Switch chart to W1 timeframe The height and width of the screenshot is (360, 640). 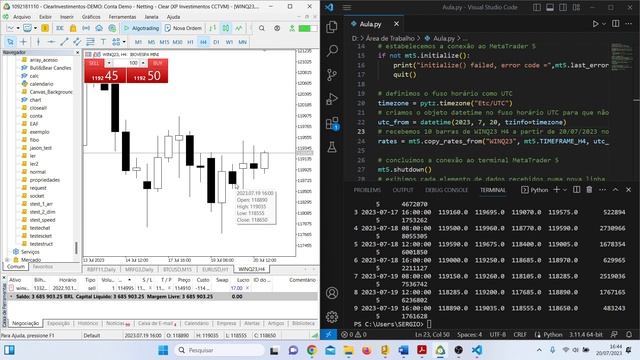[229, 42]
